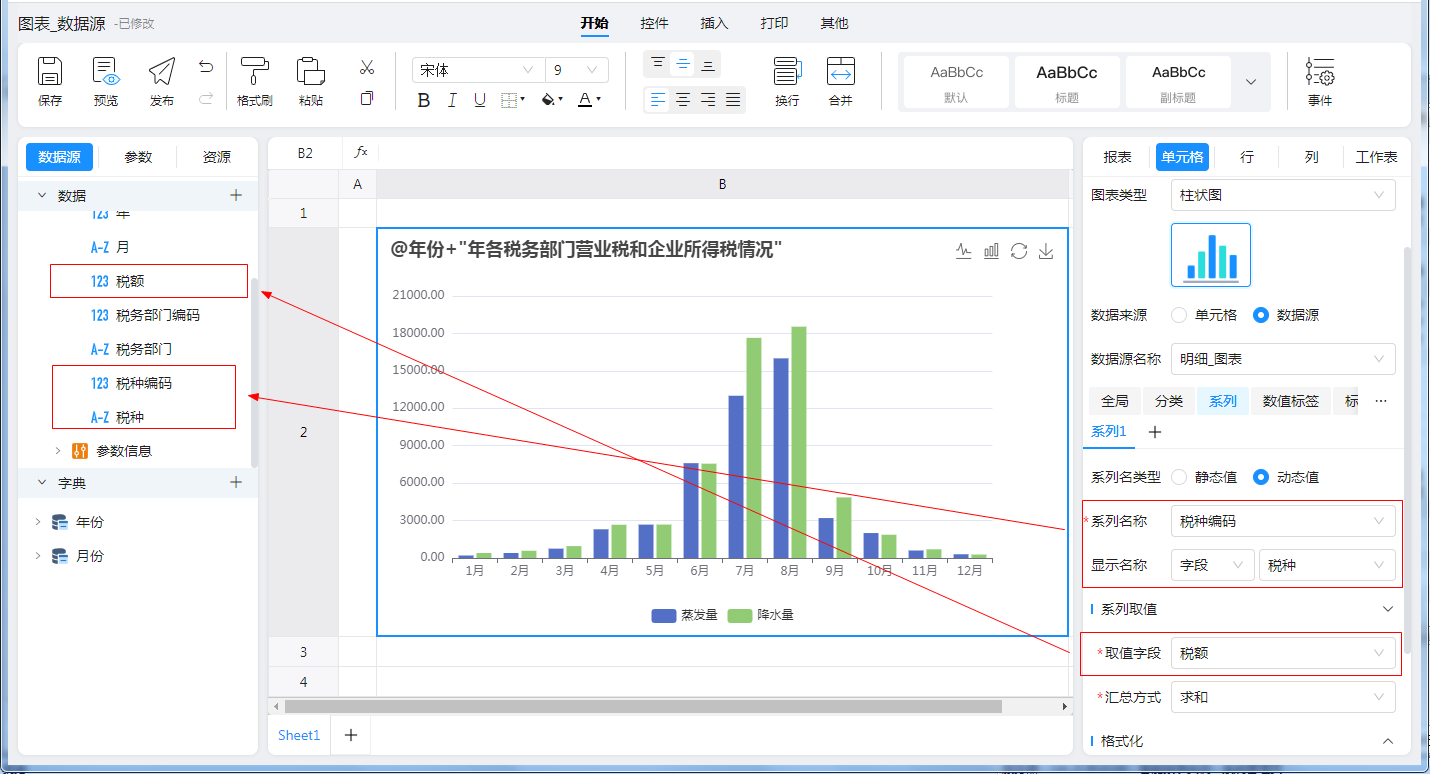The height and width of the screenshot is (774, 1430).
Task: Click the chart download icon
Action: [x=1046, y=251]
